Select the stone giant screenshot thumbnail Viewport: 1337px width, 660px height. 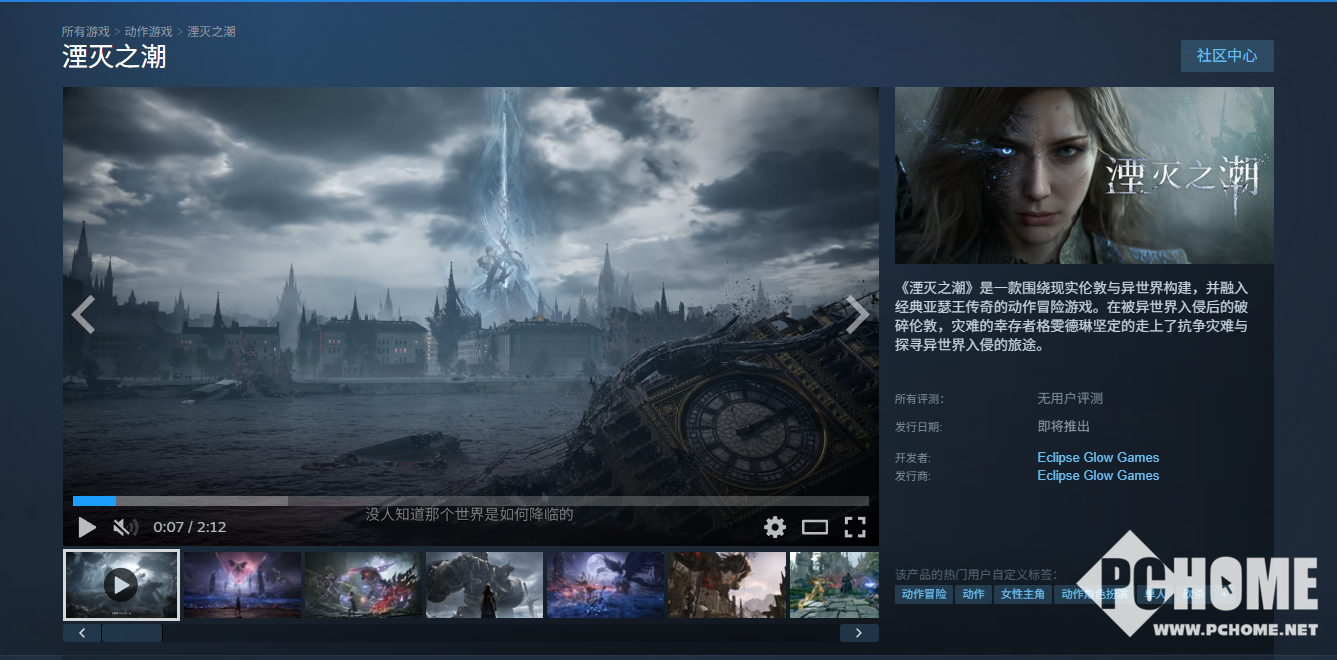coord(484,585)
